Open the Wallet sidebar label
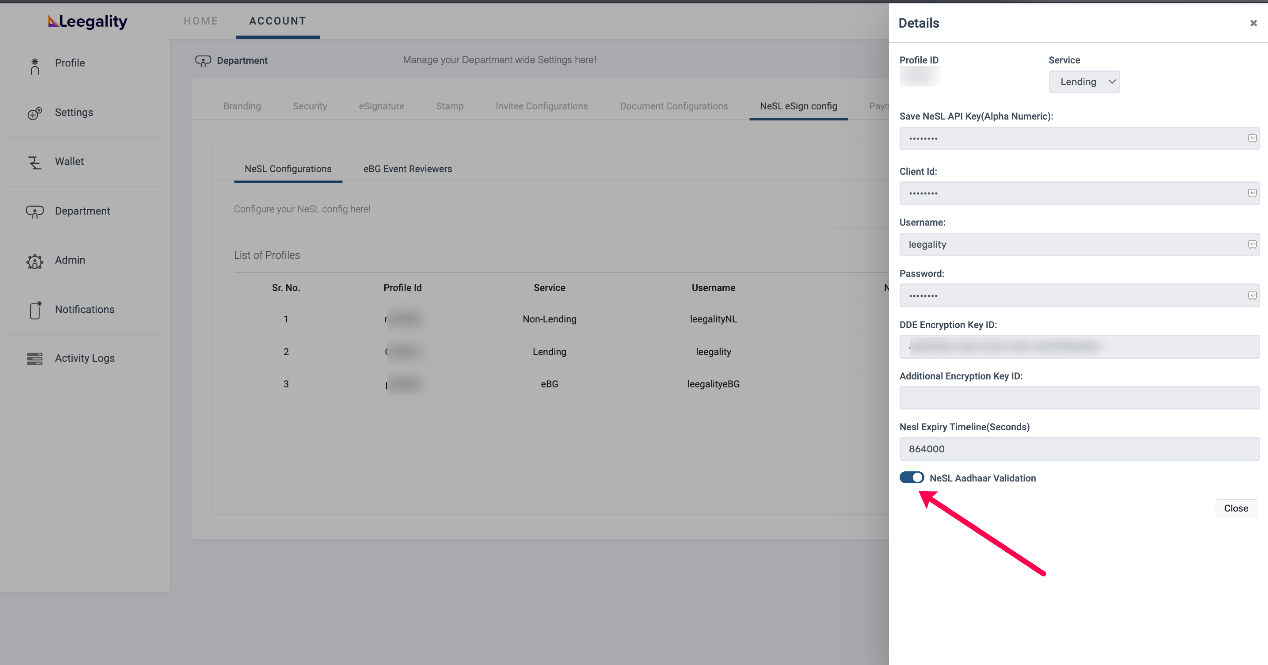This screenshot has height=665, width=1268. [70, 161]
